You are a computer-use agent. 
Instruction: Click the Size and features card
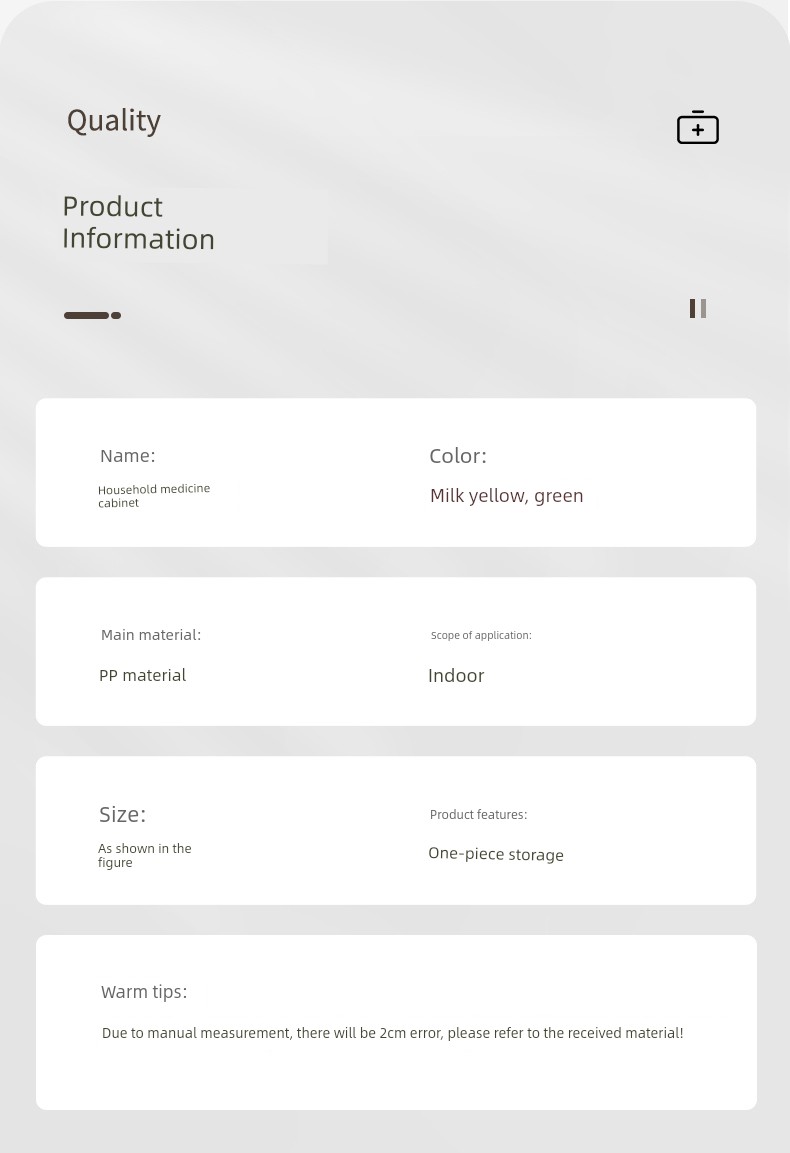(396, 830)
